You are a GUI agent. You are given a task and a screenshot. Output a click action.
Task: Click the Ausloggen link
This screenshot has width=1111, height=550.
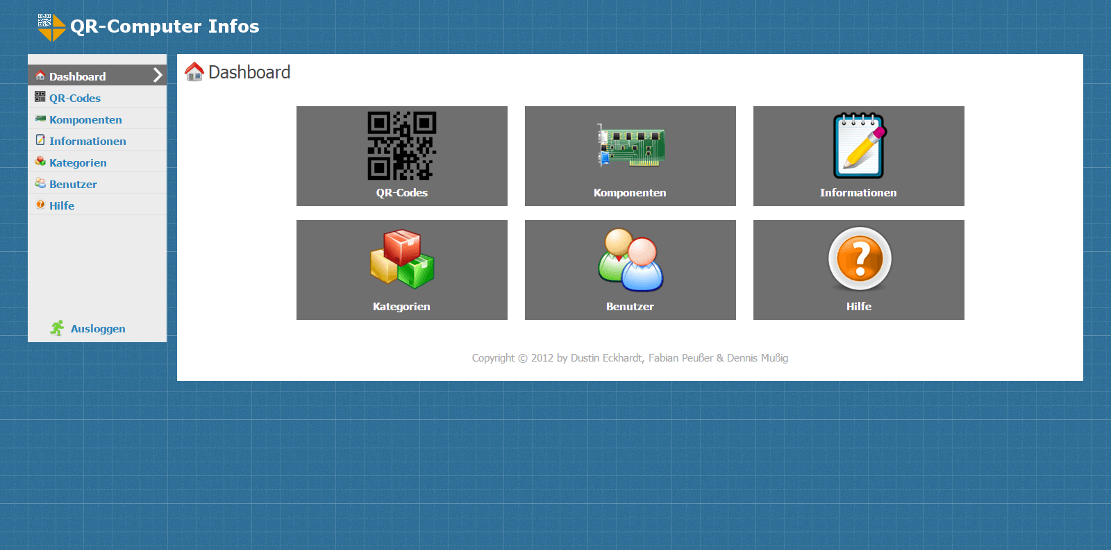pos(98,329)
